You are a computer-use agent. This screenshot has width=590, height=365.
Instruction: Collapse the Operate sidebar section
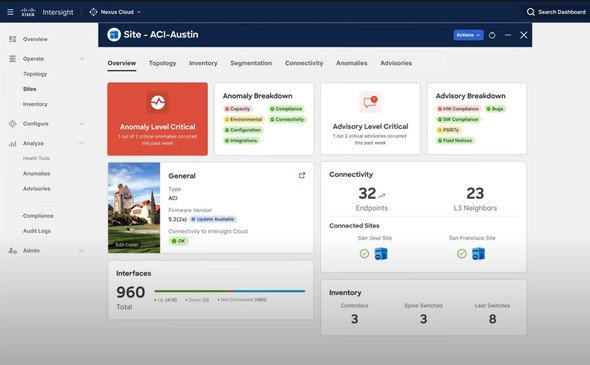click(x=81, y=59)
